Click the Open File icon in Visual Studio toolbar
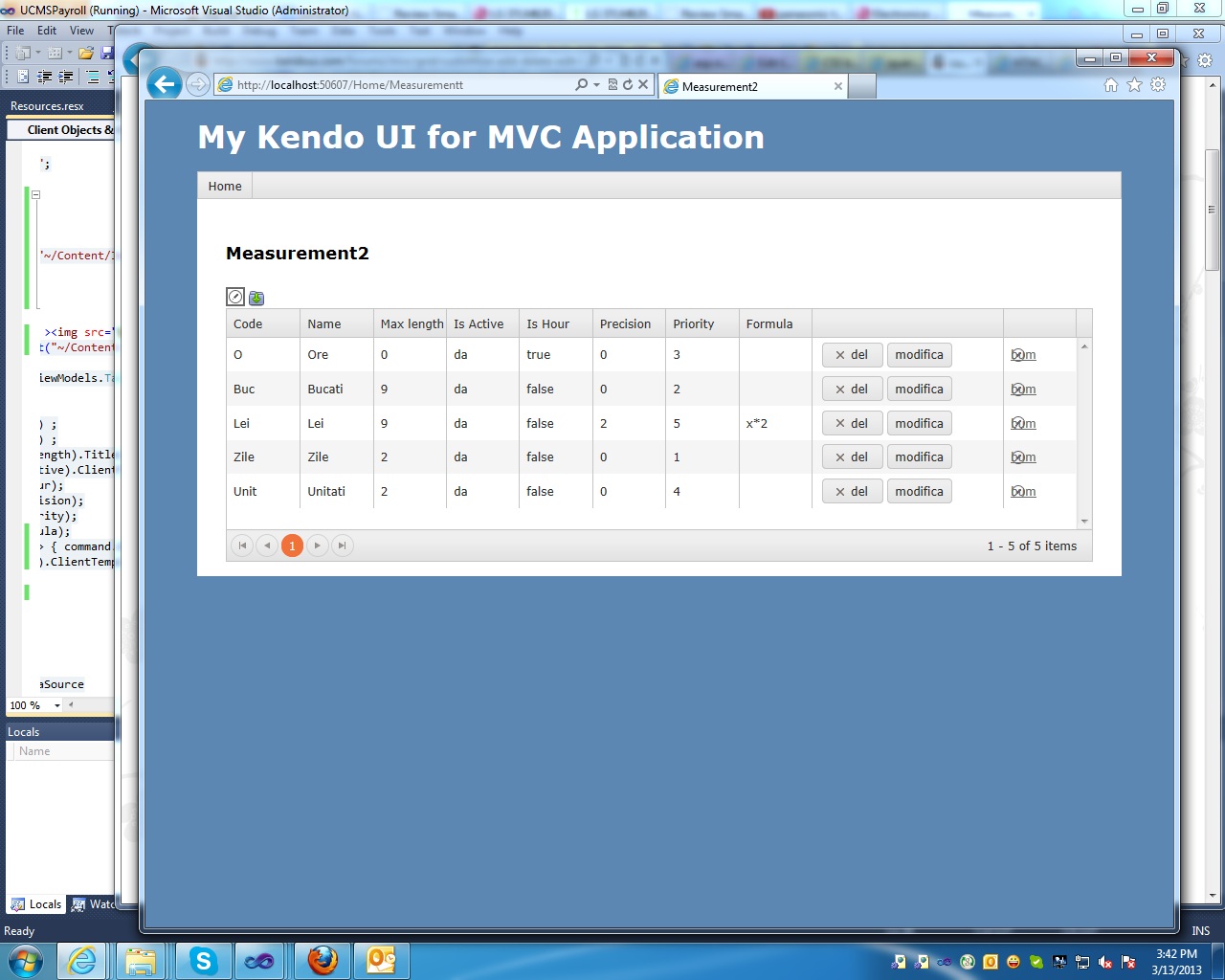Viewport: 1225px width, 980px height. point(86,53)
